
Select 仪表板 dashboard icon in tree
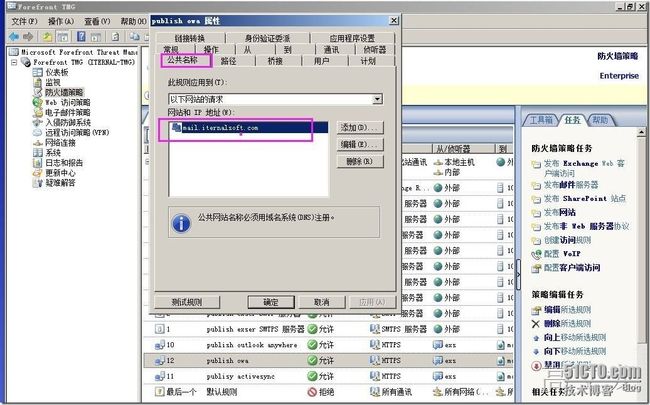(37, 72)
